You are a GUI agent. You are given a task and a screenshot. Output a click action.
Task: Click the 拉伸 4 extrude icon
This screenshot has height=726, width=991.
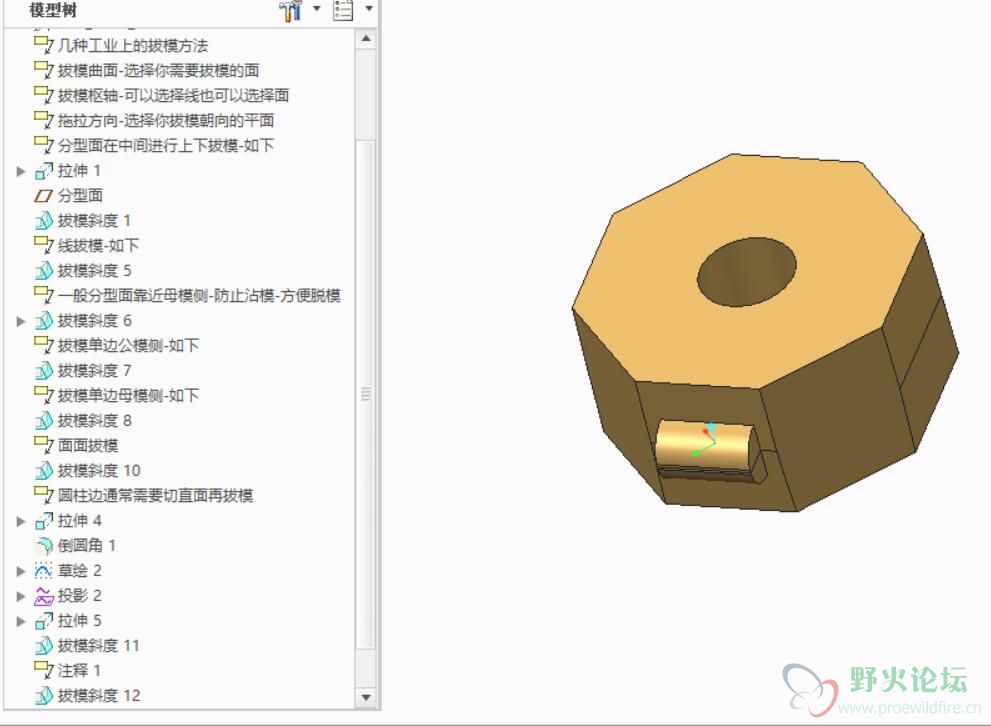[44, 521]
